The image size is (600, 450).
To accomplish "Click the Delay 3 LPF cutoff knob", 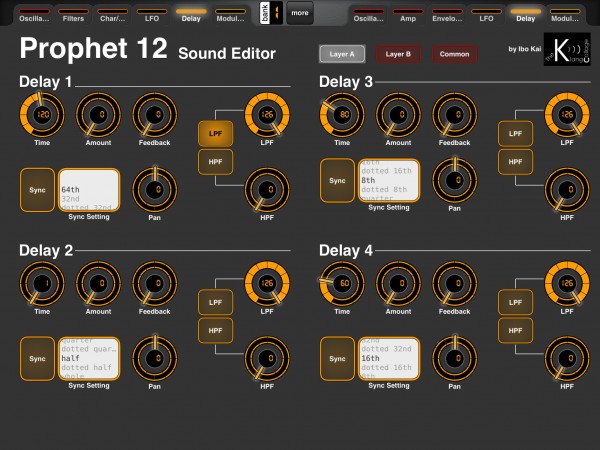I will pyautogui.click(x=567, y=114).
